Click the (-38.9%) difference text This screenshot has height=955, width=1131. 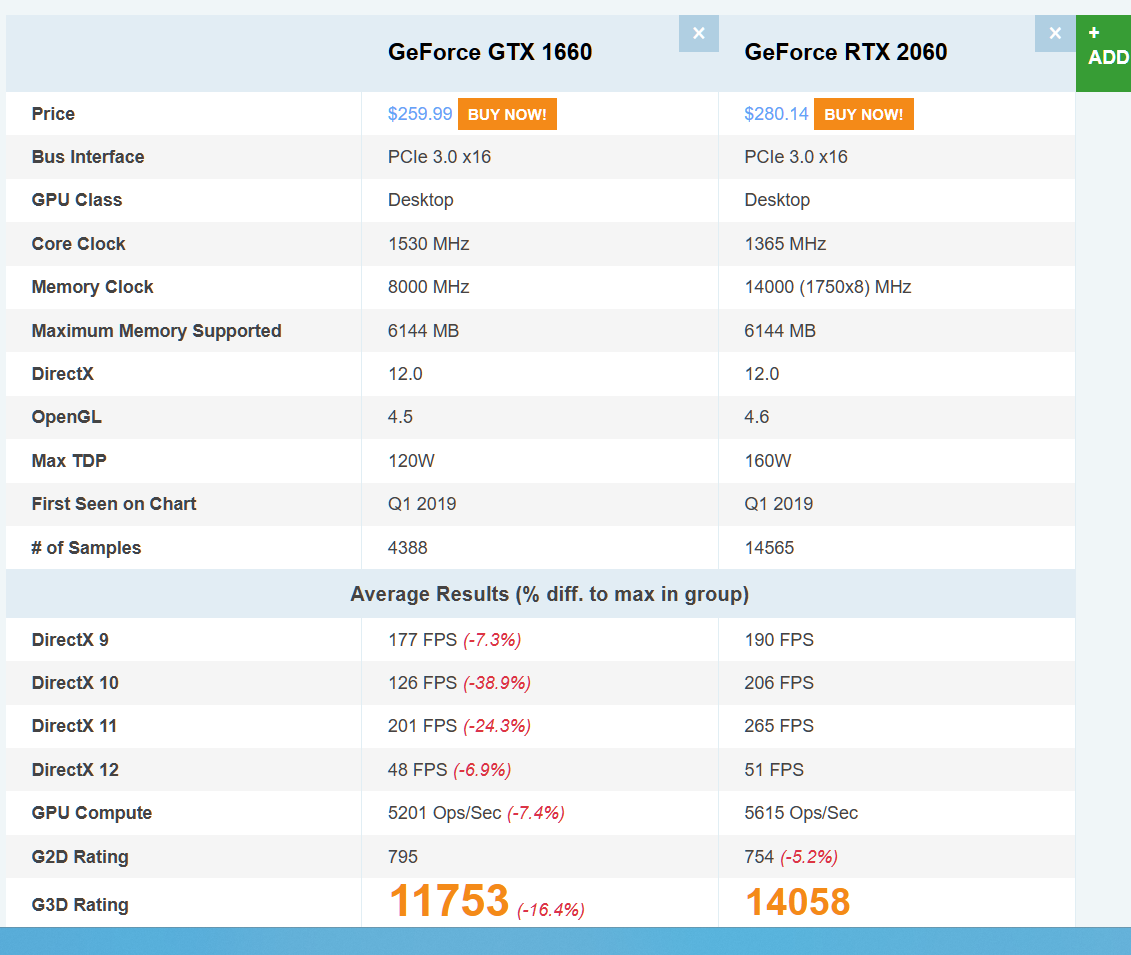497,683
